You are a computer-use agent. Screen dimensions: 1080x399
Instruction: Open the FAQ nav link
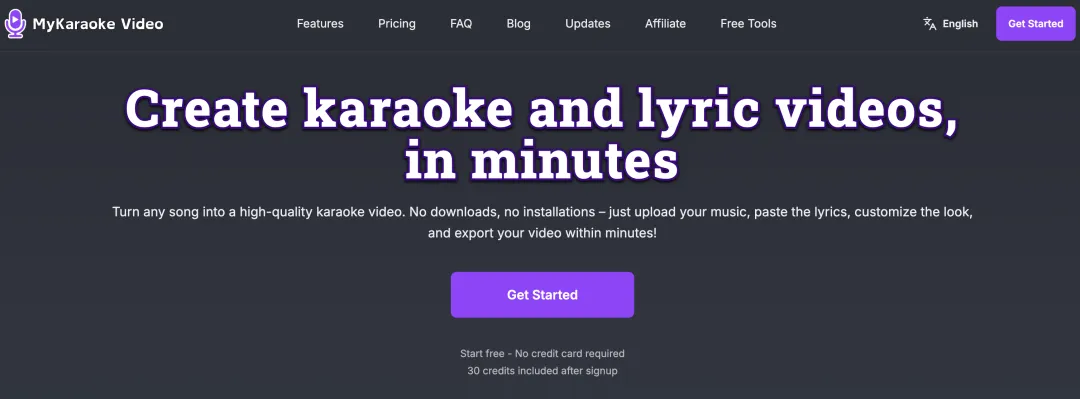(x=461, y=23)
